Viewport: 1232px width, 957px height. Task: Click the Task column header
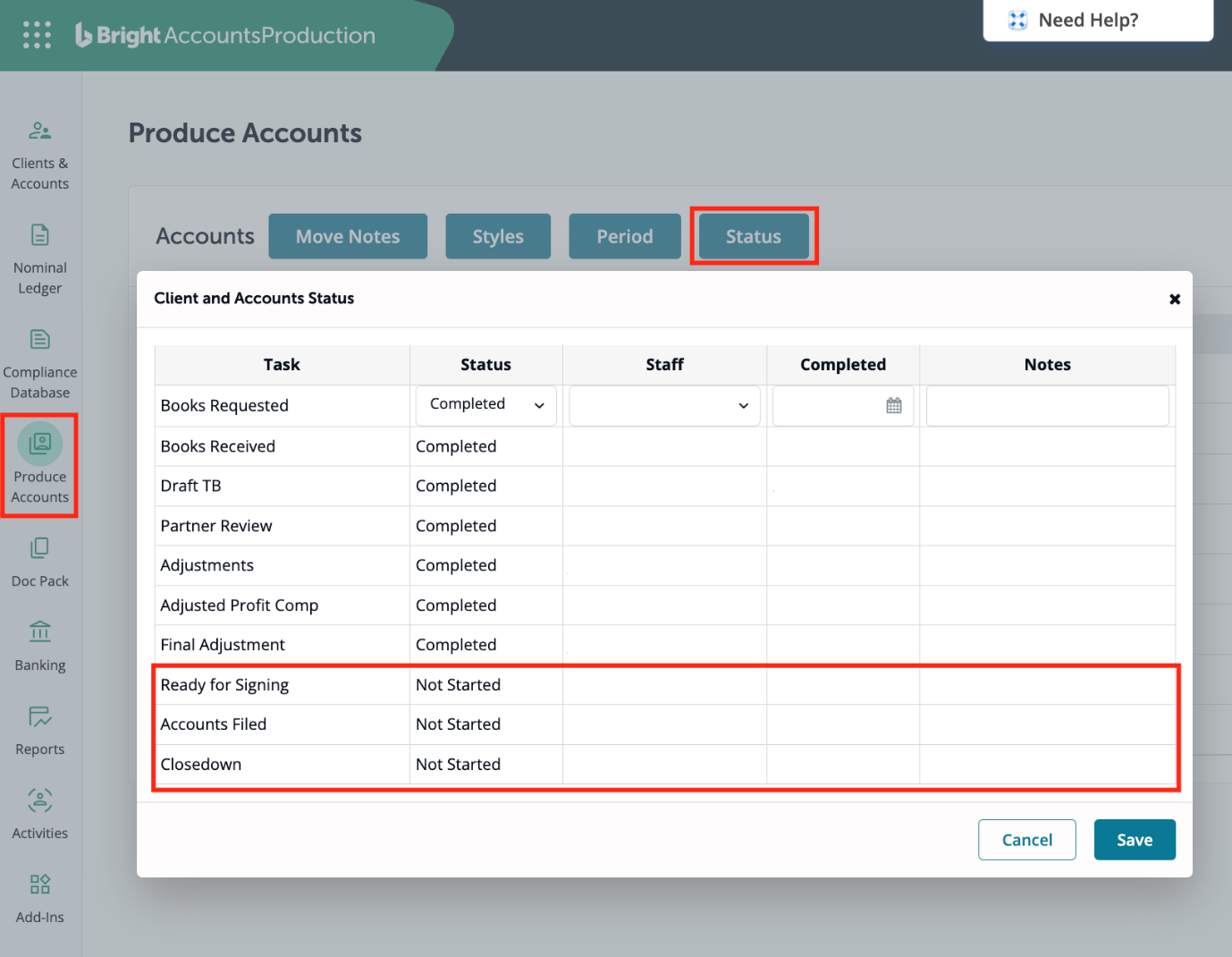pos(282,365)
